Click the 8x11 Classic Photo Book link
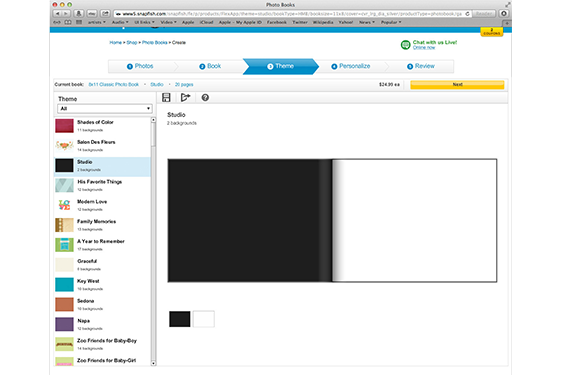 (x=114, y=84)
